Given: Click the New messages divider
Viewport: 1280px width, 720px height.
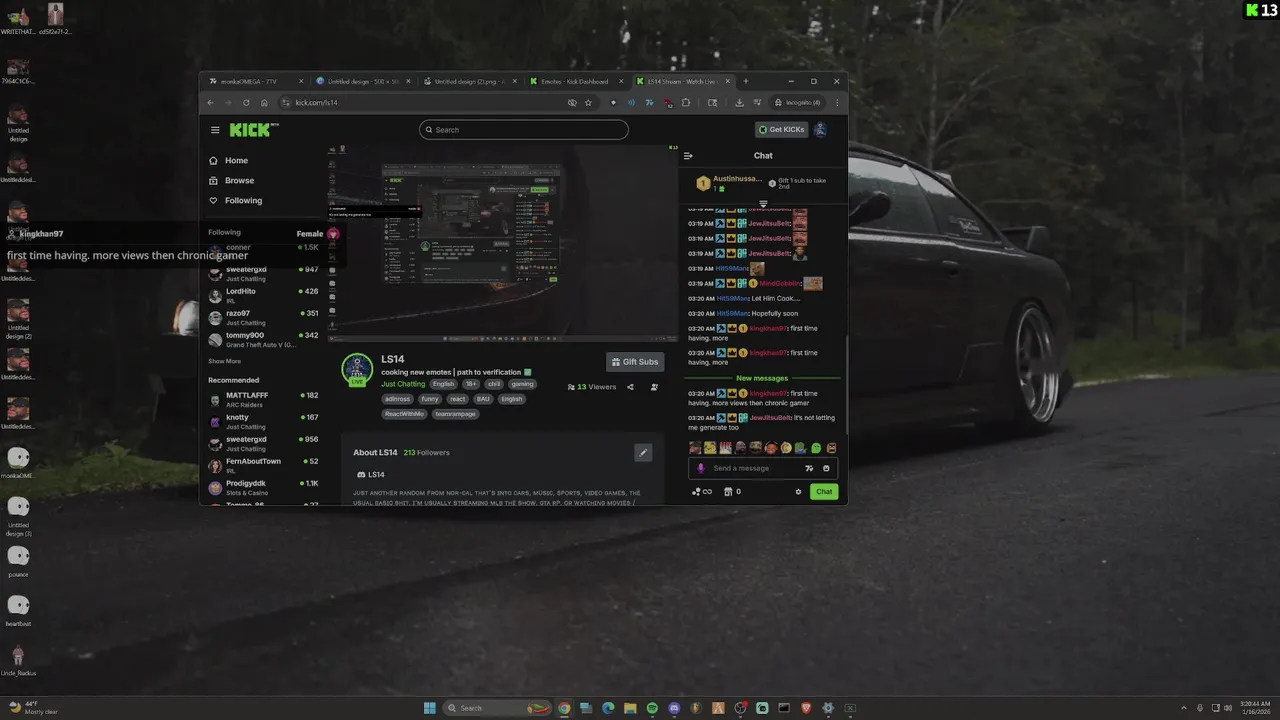Looking at the screenshot, I should coord(762,378).
